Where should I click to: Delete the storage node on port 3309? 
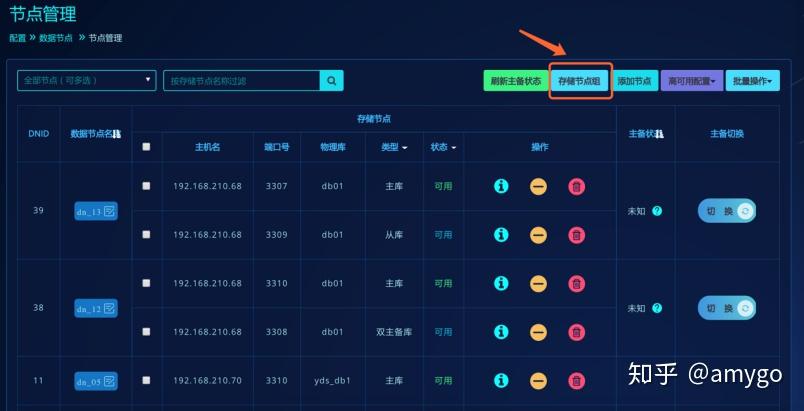pos(576,235)
